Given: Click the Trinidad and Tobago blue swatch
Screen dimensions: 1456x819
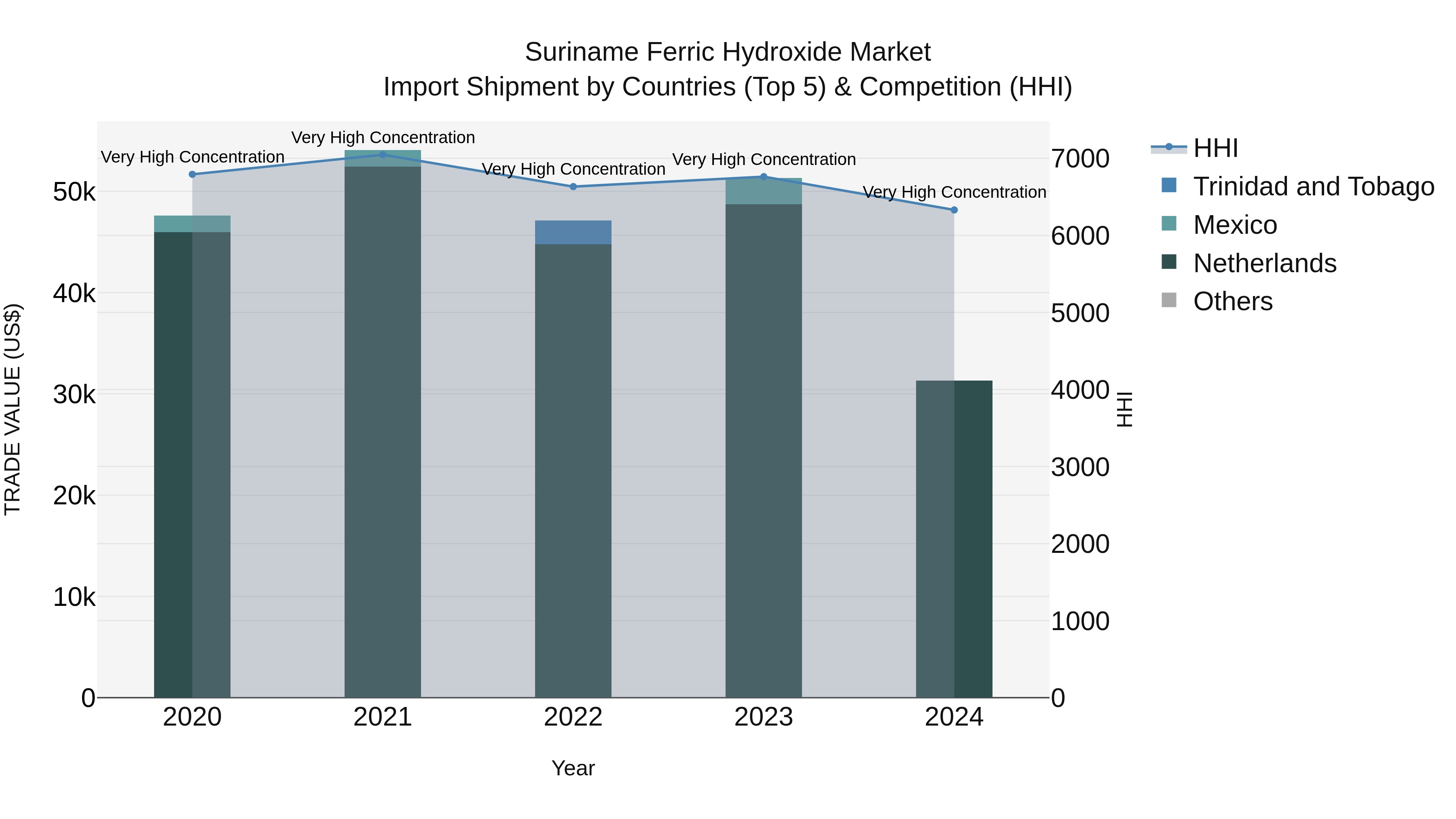Looking at the screenshot, I should click(x=1169, y=185).
